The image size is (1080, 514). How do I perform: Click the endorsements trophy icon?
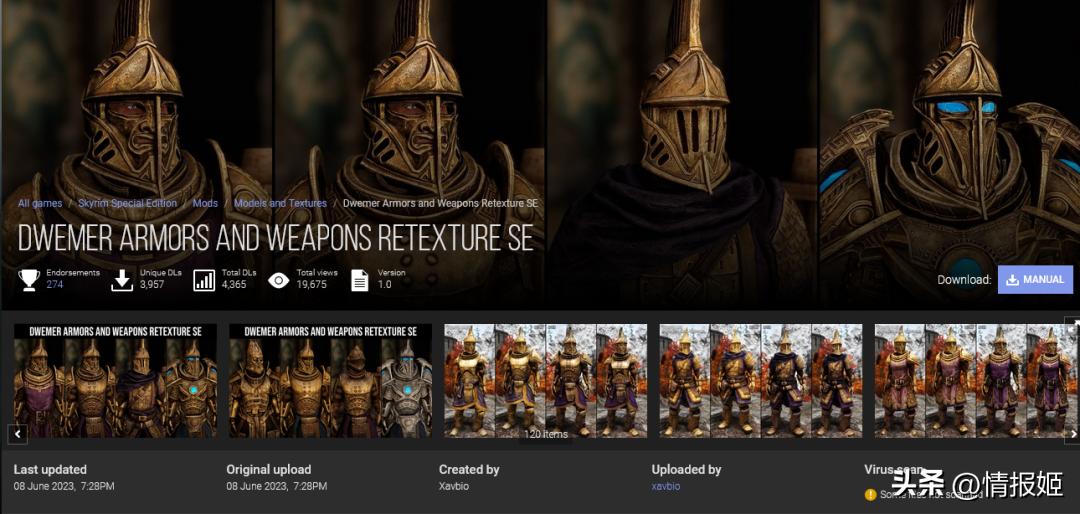(x=29, y=280)
